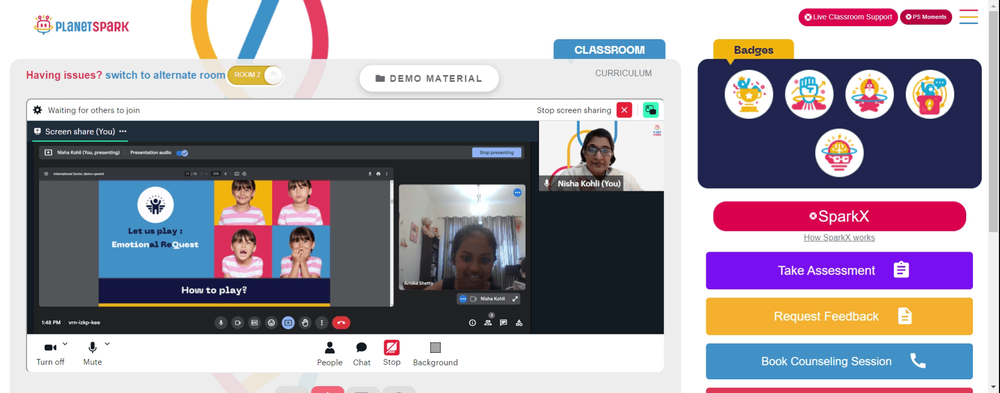Open How SparkX works link

pos(839,237)
